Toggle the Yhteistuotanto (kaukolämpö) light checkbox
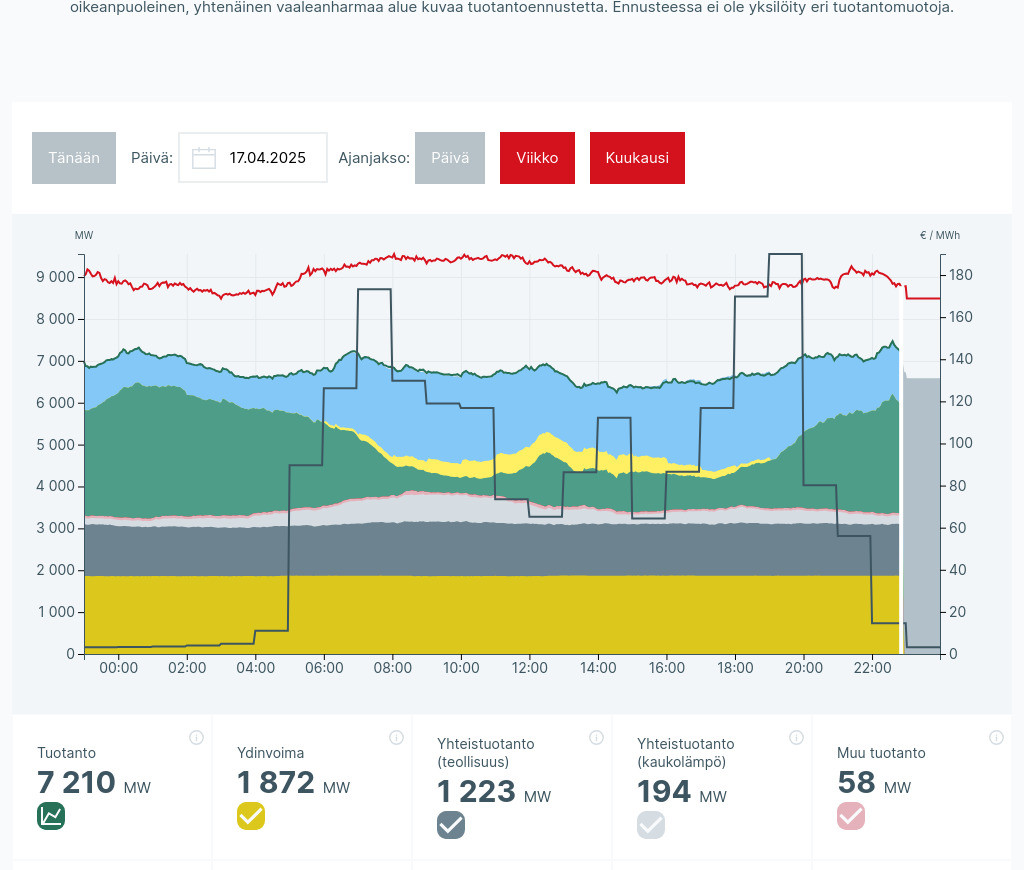This screenshot has height=870, width=1024. click(x=651, y=825)
